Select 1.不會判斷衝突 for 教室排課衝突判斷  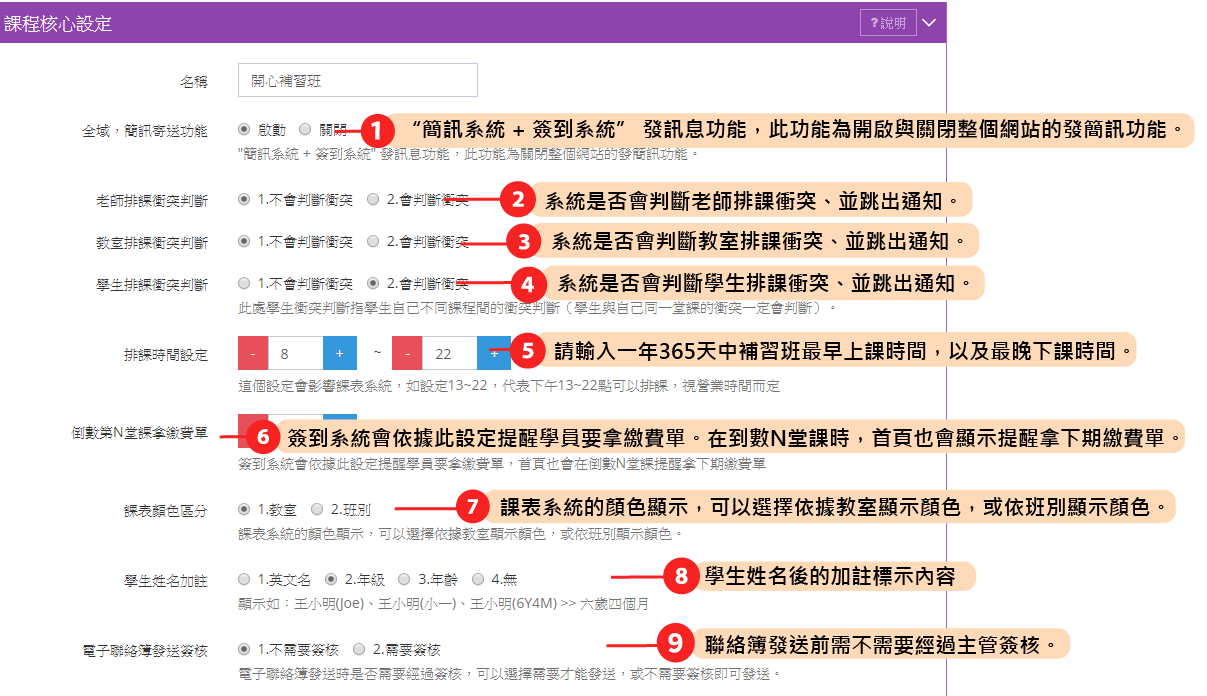coord(245,241)
